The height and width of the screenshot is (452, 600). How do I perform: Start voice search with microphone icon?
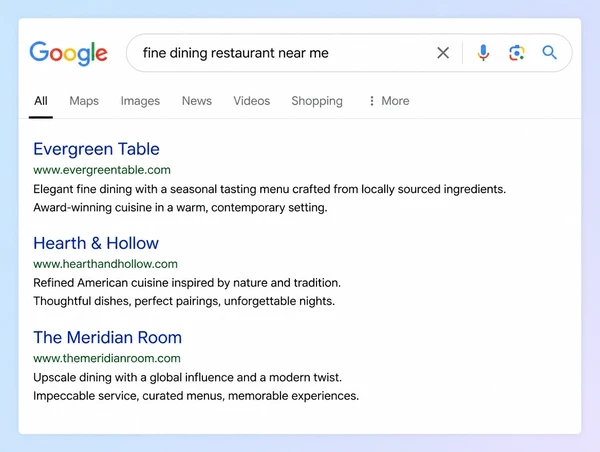click(483, 52)
